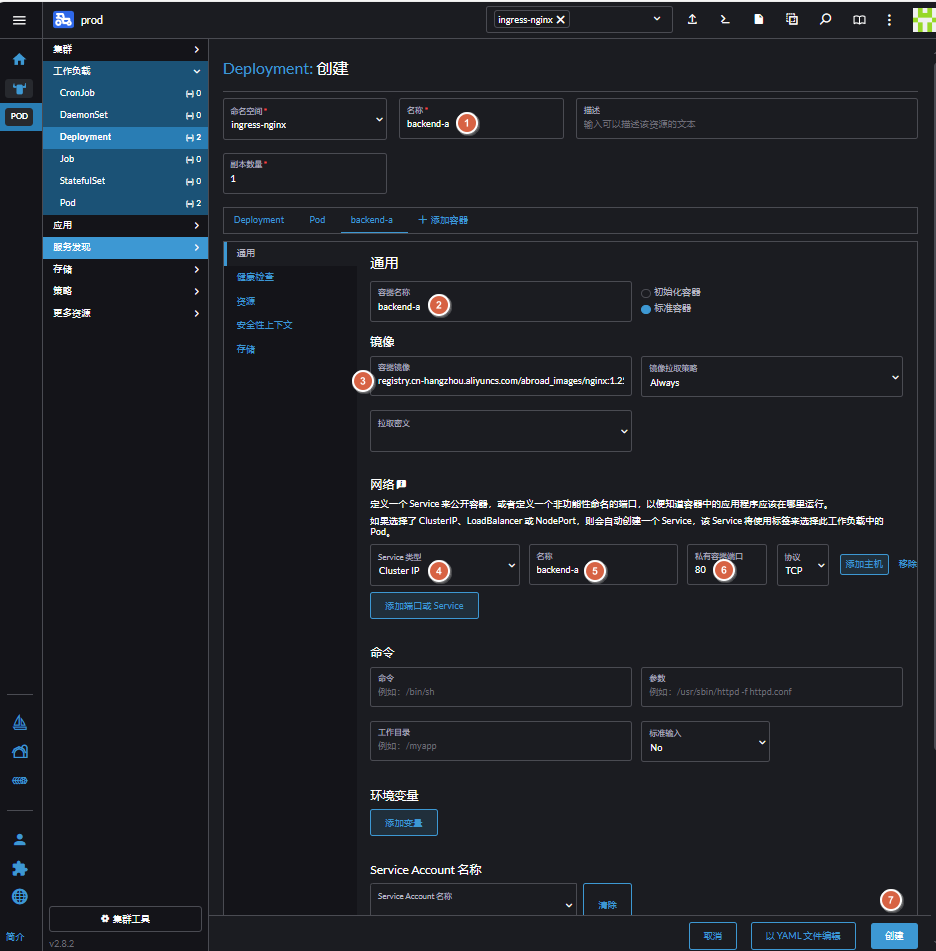Click the 添加端口或 Service button
This screenshot has height=951, width=936.
424,606
